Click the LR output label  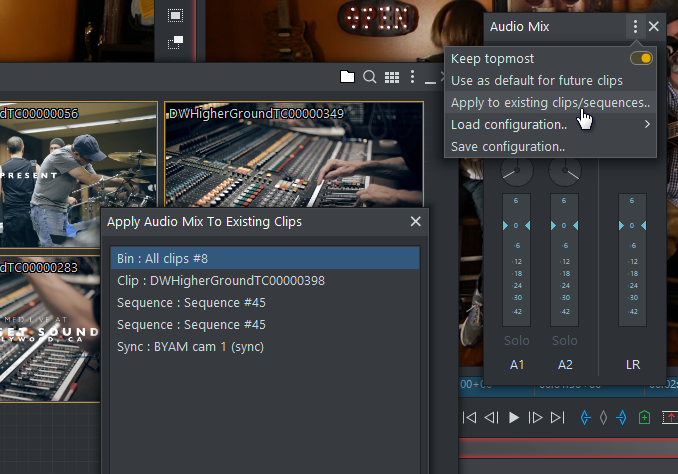tap(633, 365)
